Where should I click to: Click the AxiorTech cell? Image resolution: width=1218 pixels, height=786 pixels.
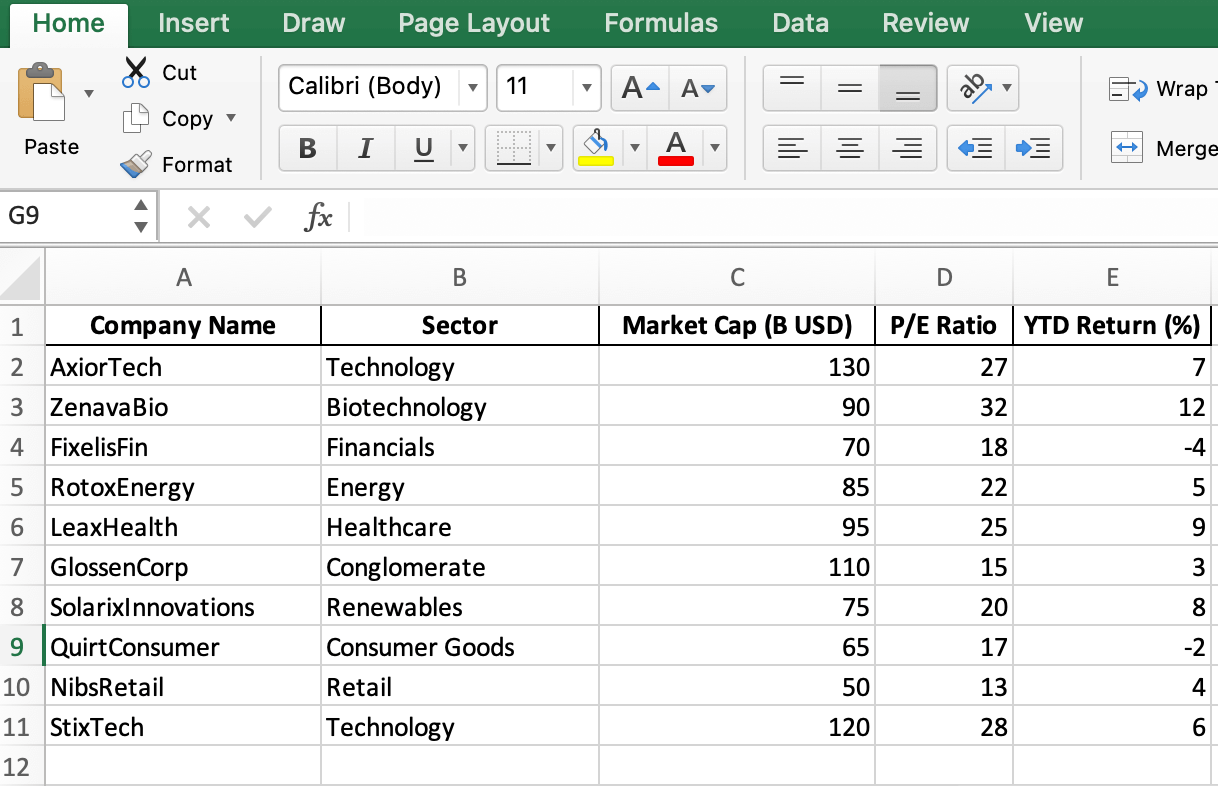pyautogui.click(x=183, y=367)
